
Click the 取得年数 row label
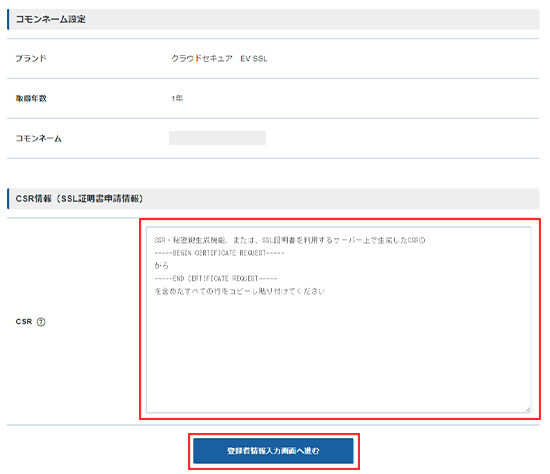click(x=31, y=98)
